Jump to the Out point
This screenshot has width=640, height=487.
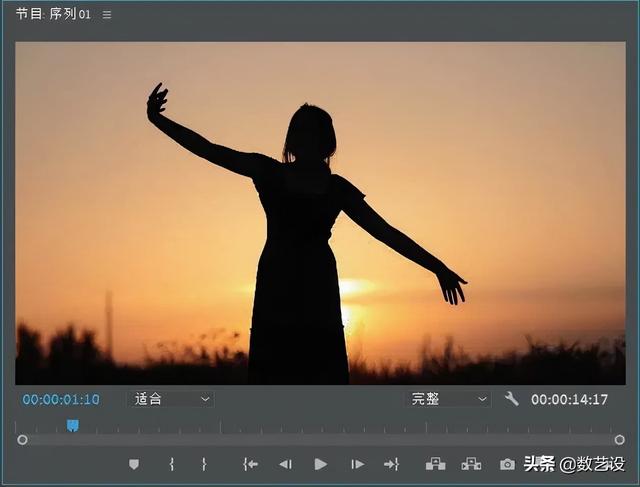pyautogui.click(x=391, y=464)
